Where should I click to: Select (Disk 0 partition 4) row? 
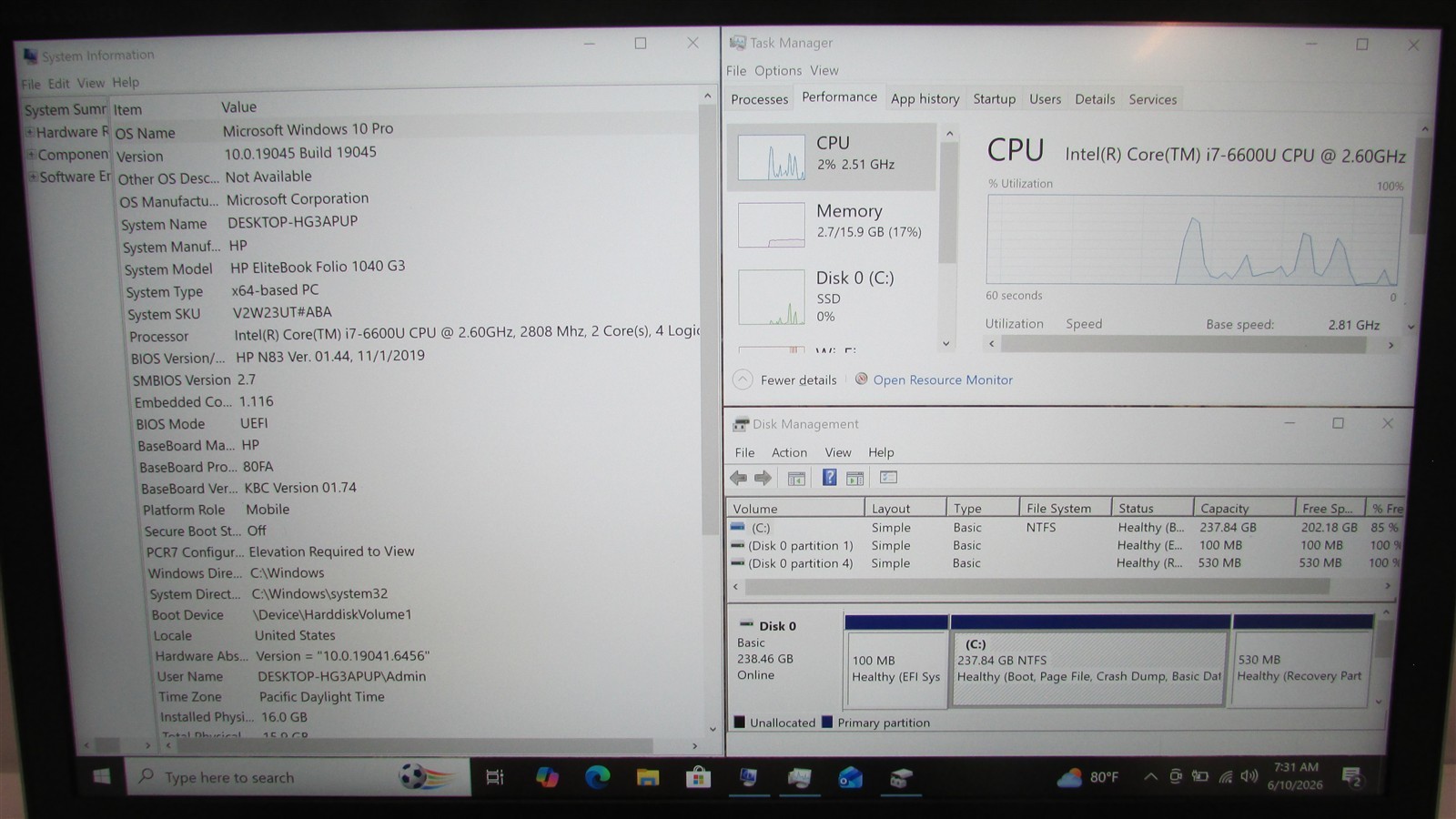click(1065, 563)
